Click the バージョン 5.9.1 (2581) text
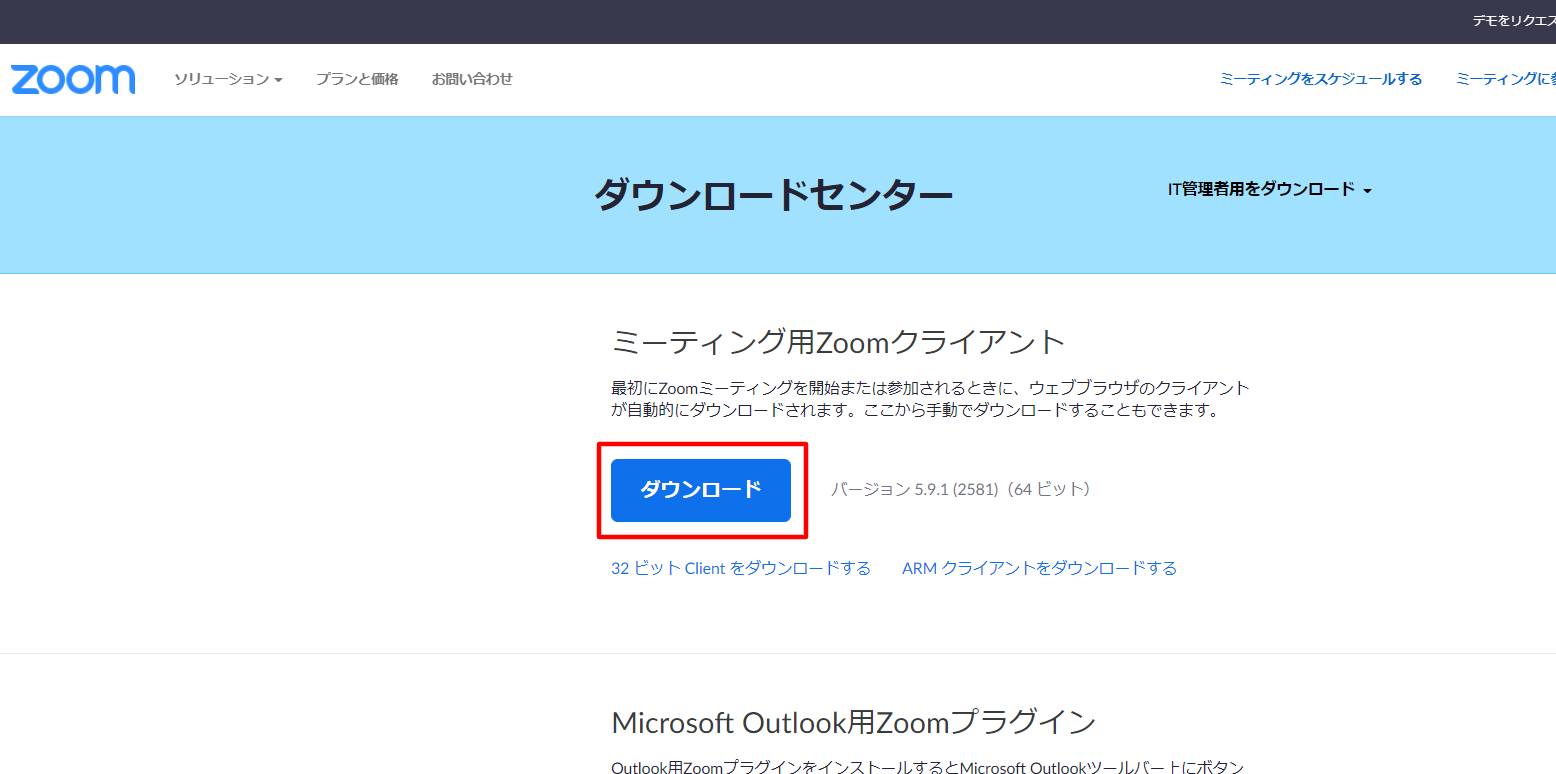This screenshot has width=1556, height=774. (x=914, y=490)
